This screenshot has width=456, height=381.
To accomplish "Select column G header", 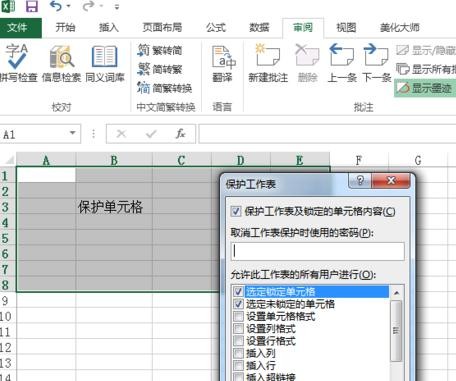I will click(418, 160).
